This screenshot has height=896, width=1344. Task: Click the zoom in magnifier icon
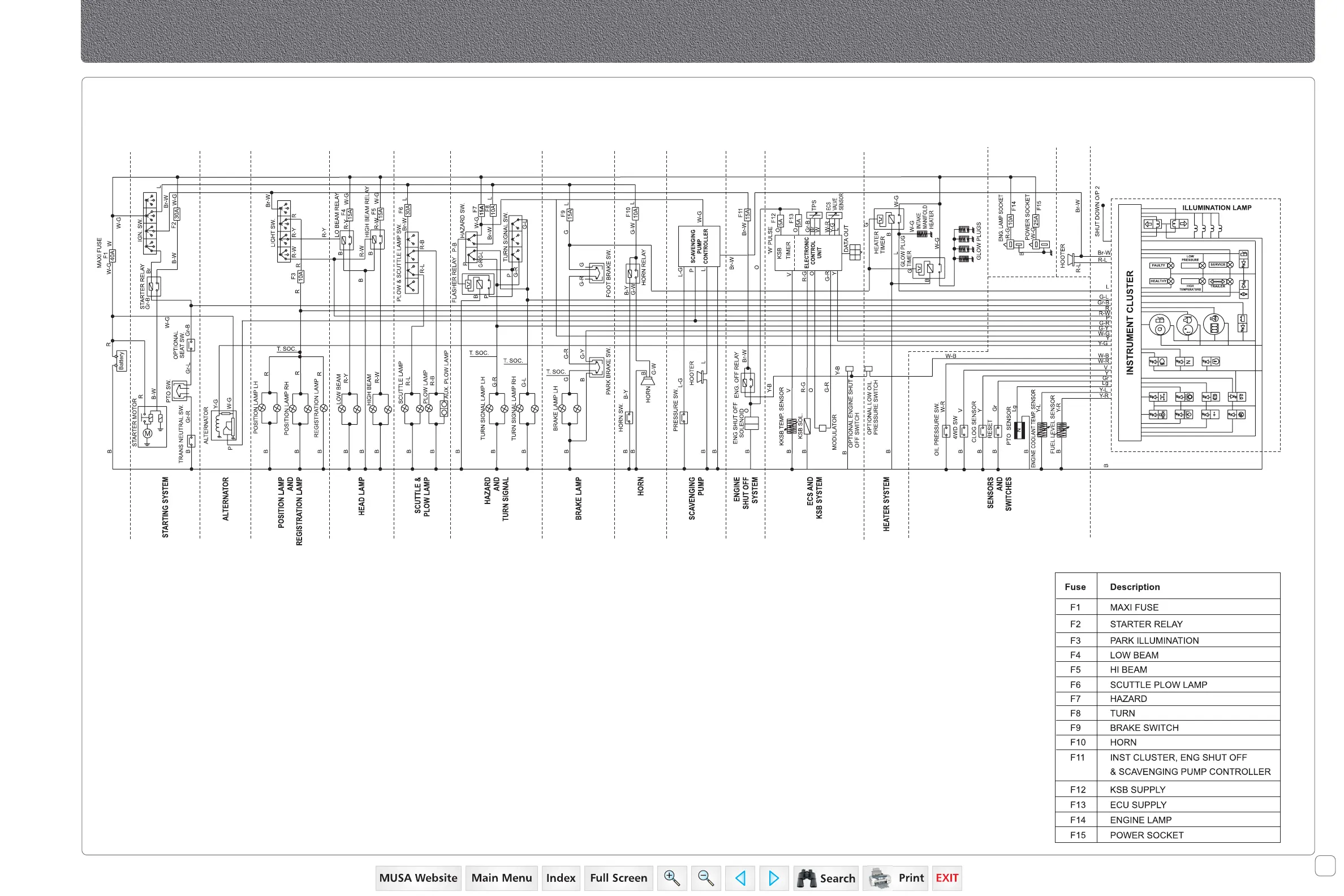(x=672, y=878)
